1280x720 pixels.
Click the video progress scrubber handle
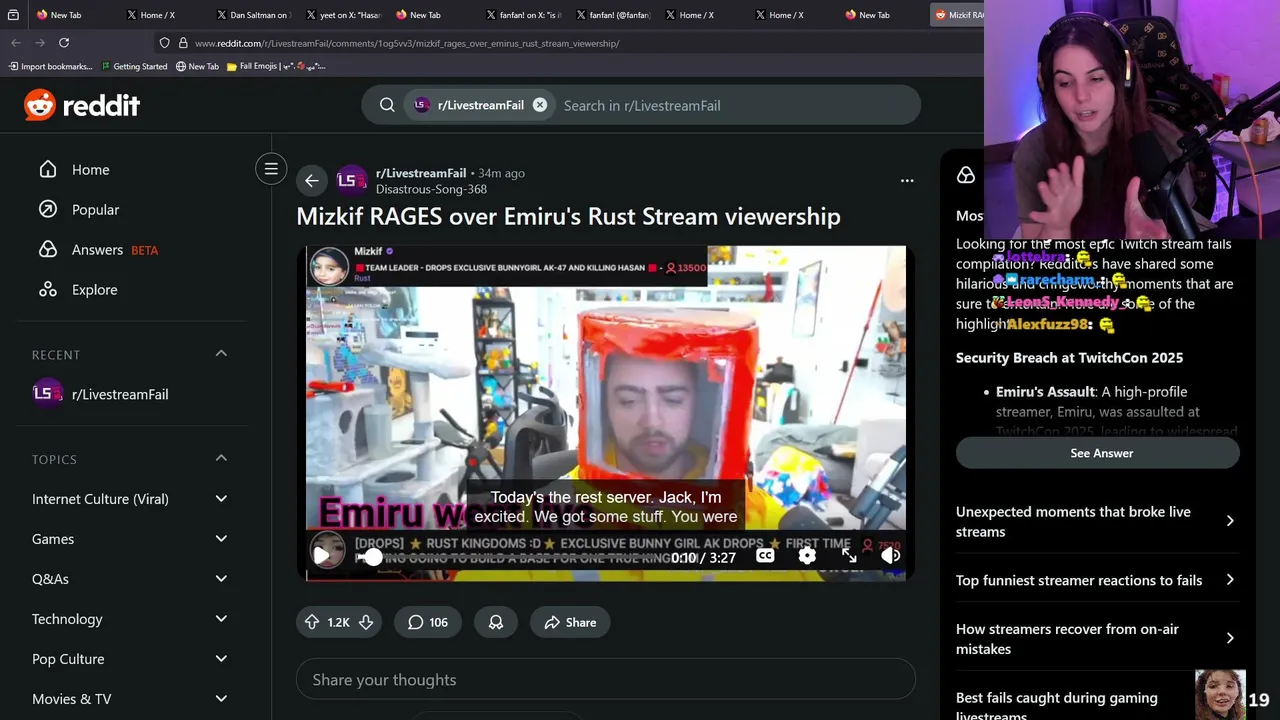pos(372,558)
